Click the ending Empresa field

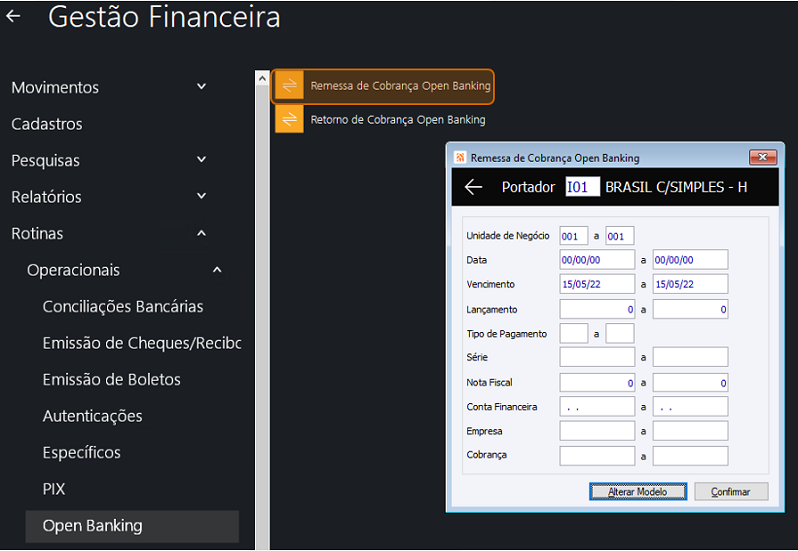coord(690,431)
